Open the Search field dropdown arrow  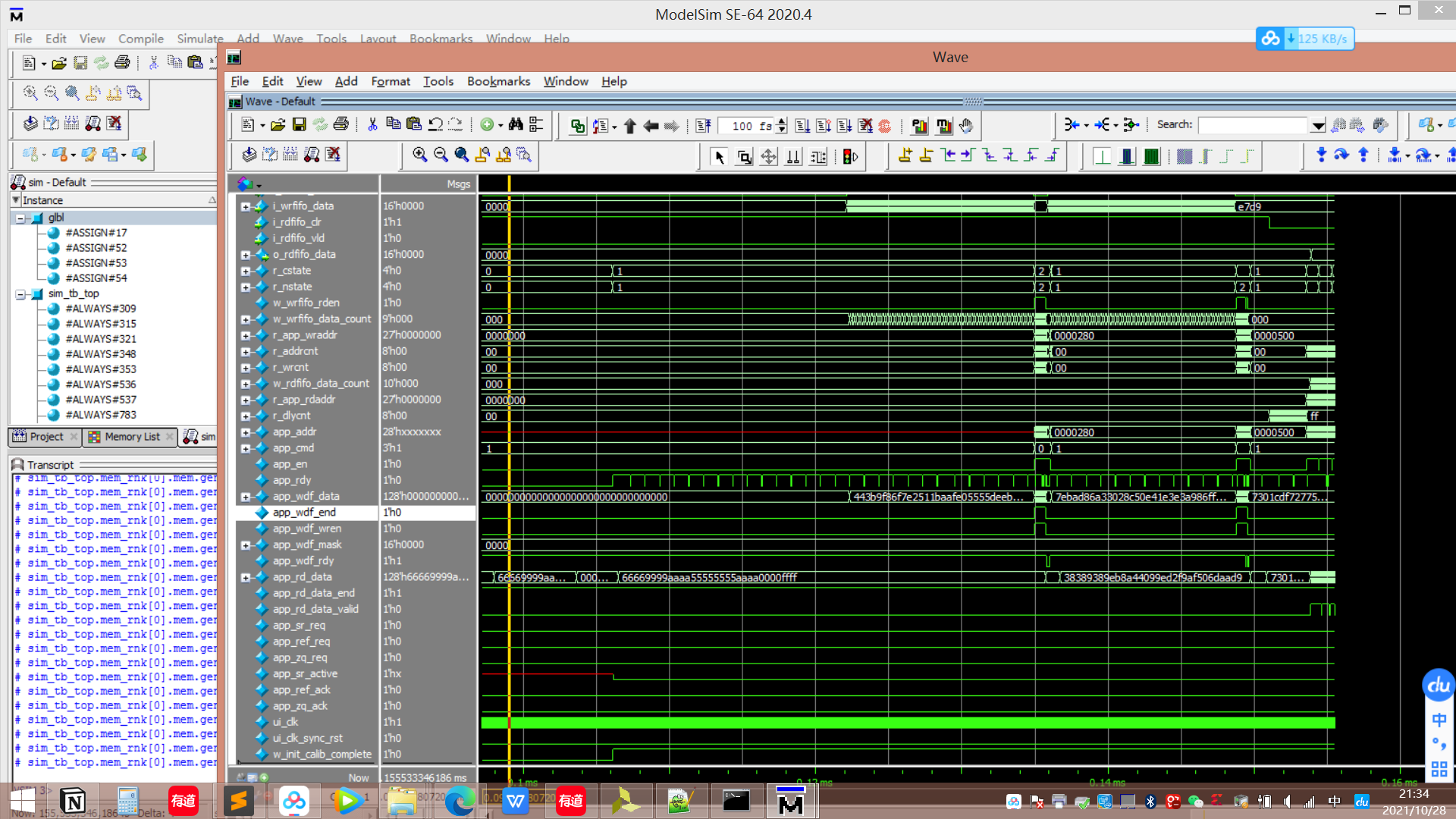1318,126
